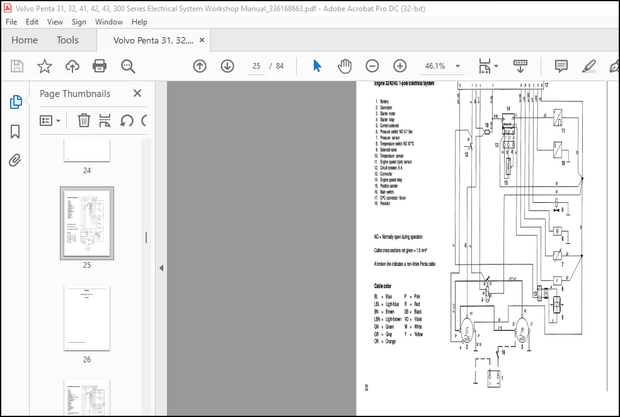Click the read mode keyboard icon
Image resolution: width=620 pixels, height=417 pixels.
[x=520, y=66]
